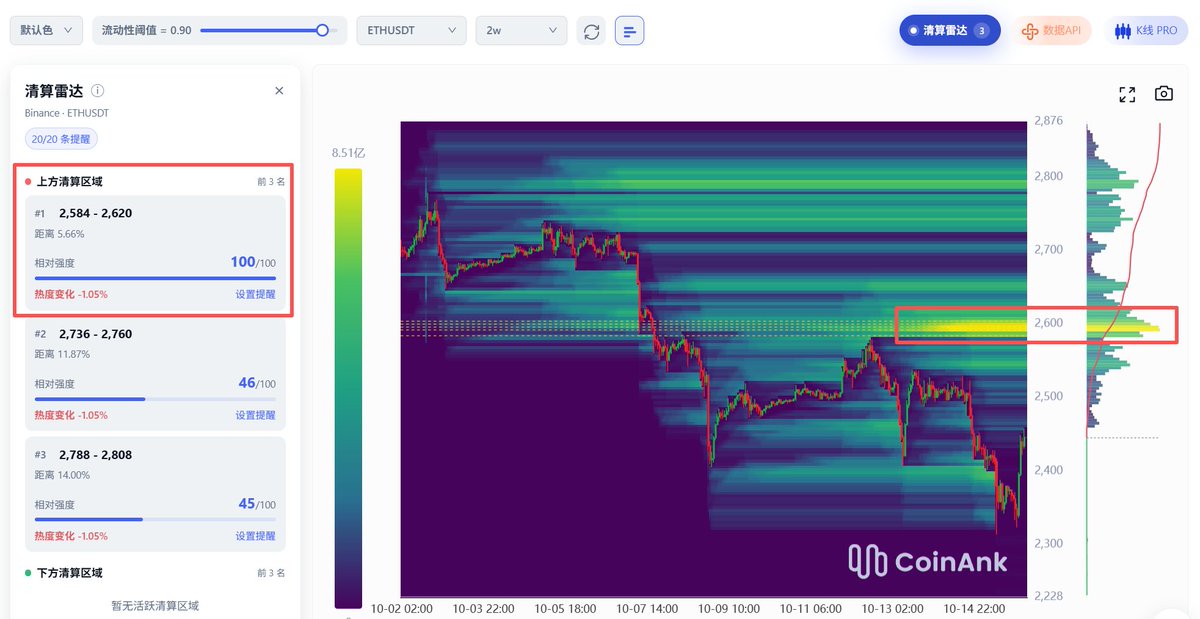Image resolution: width=1200 pixels, height=619 pixels.
Task: Click the 距离 14.00% text
Action: 62,475
